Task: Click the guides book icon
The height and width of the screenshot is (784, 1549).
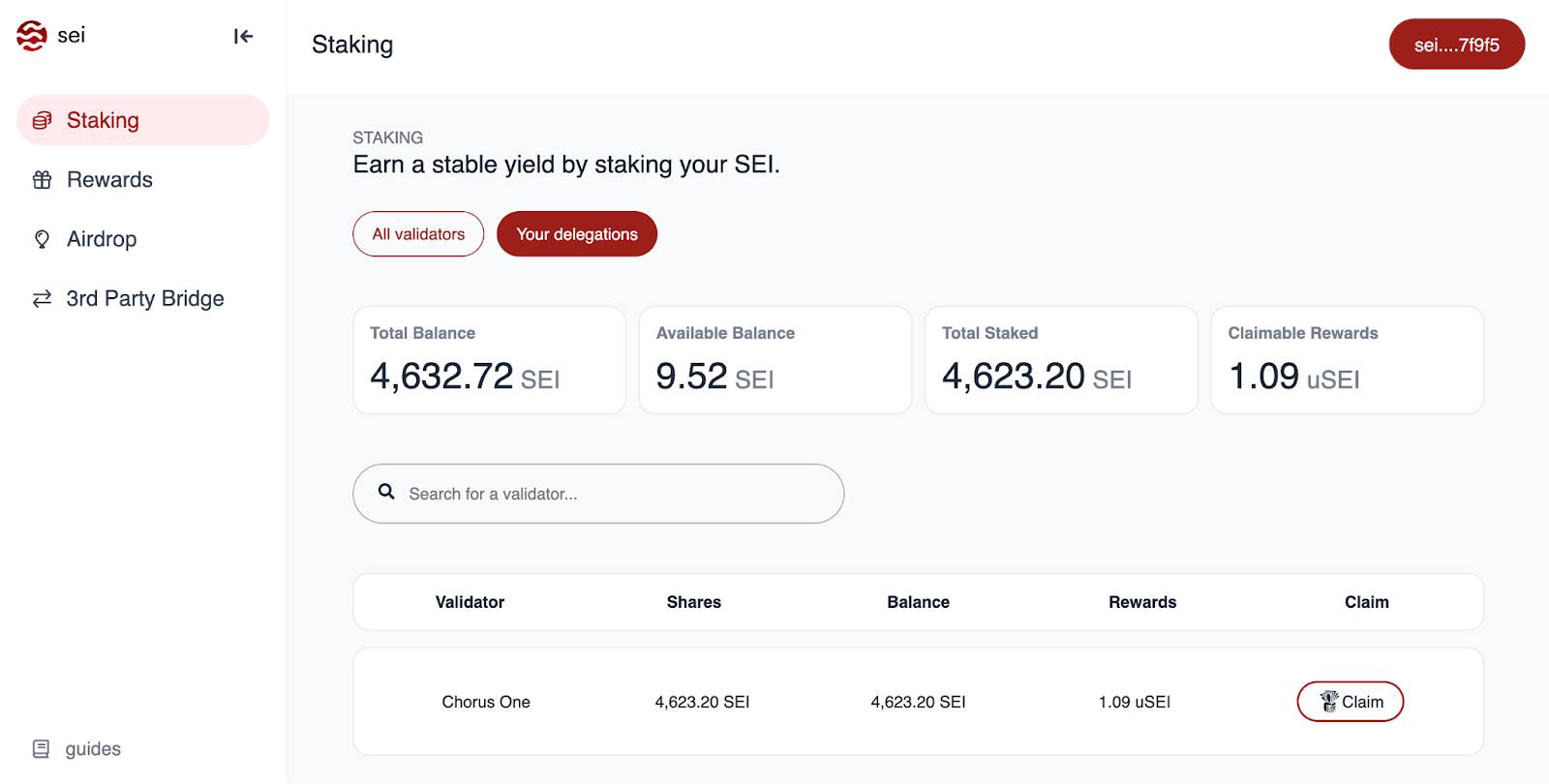Action: [x=41, y=749]
